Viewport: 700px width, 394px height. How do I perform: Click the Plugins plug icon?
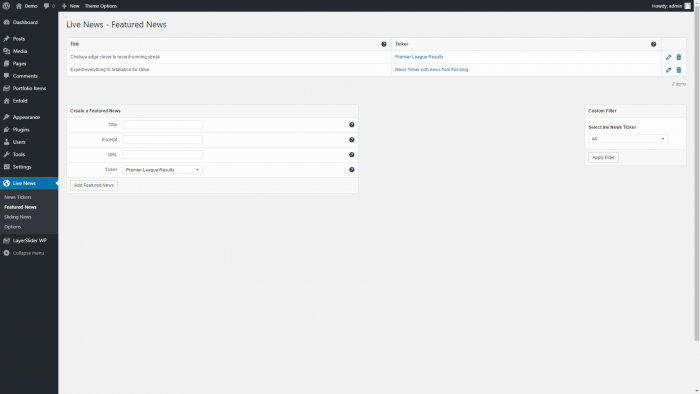tap(6, 129)
